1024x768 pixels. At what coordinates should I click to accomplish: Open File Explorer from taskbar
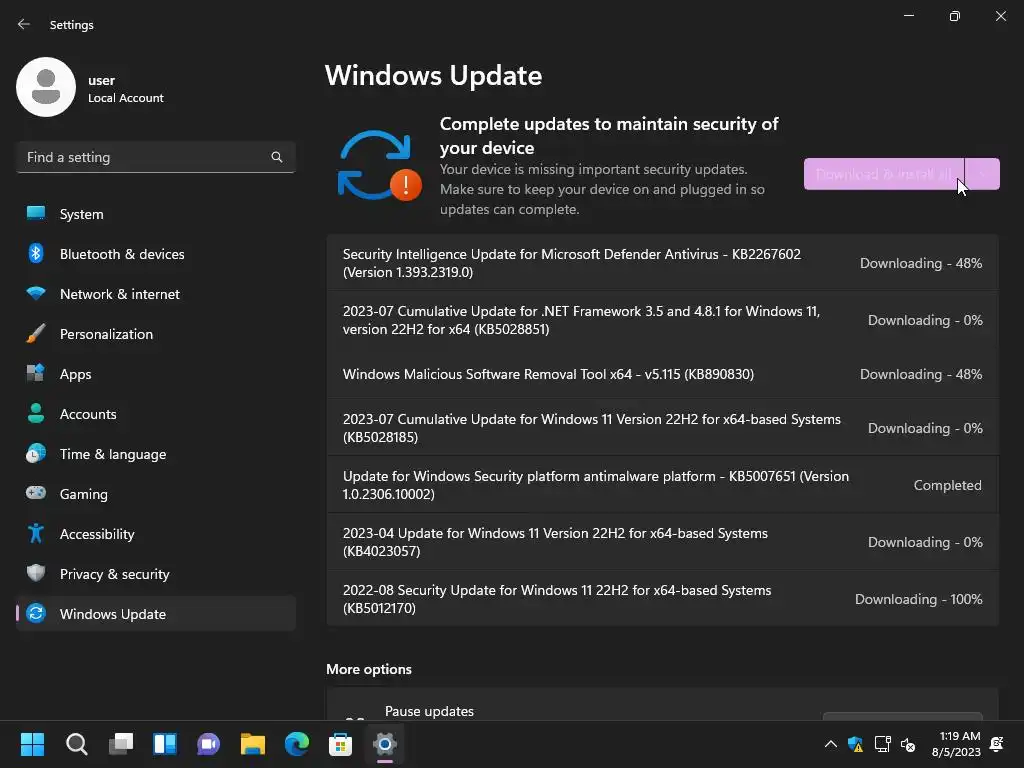point(253,744)
